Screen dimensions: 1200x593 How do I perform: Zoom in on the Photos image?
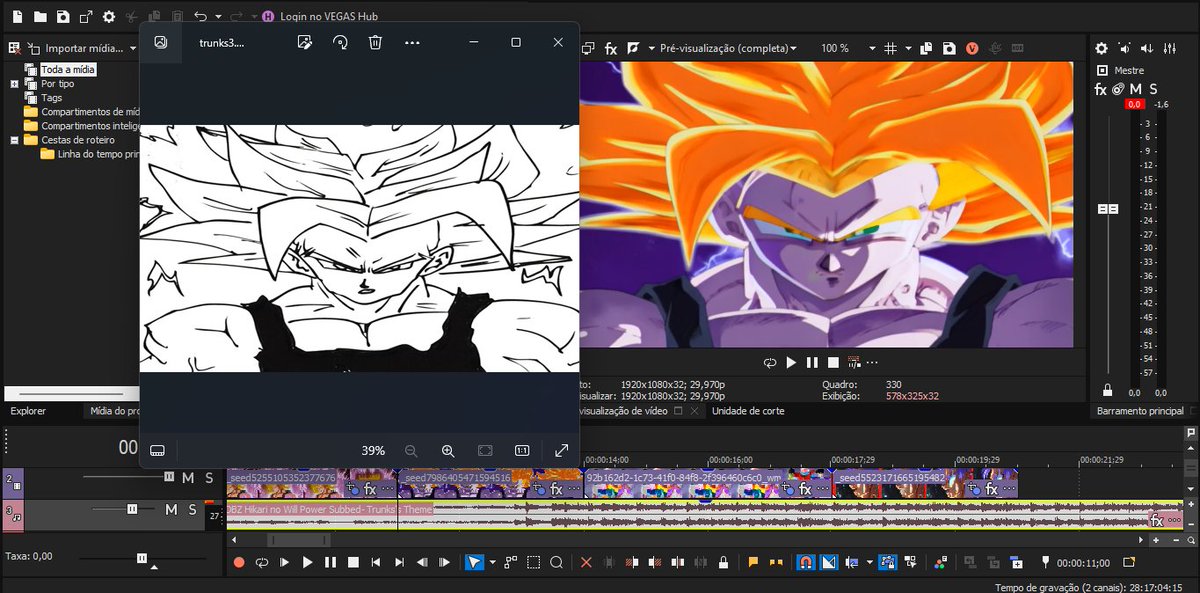[x=448, y=451]
